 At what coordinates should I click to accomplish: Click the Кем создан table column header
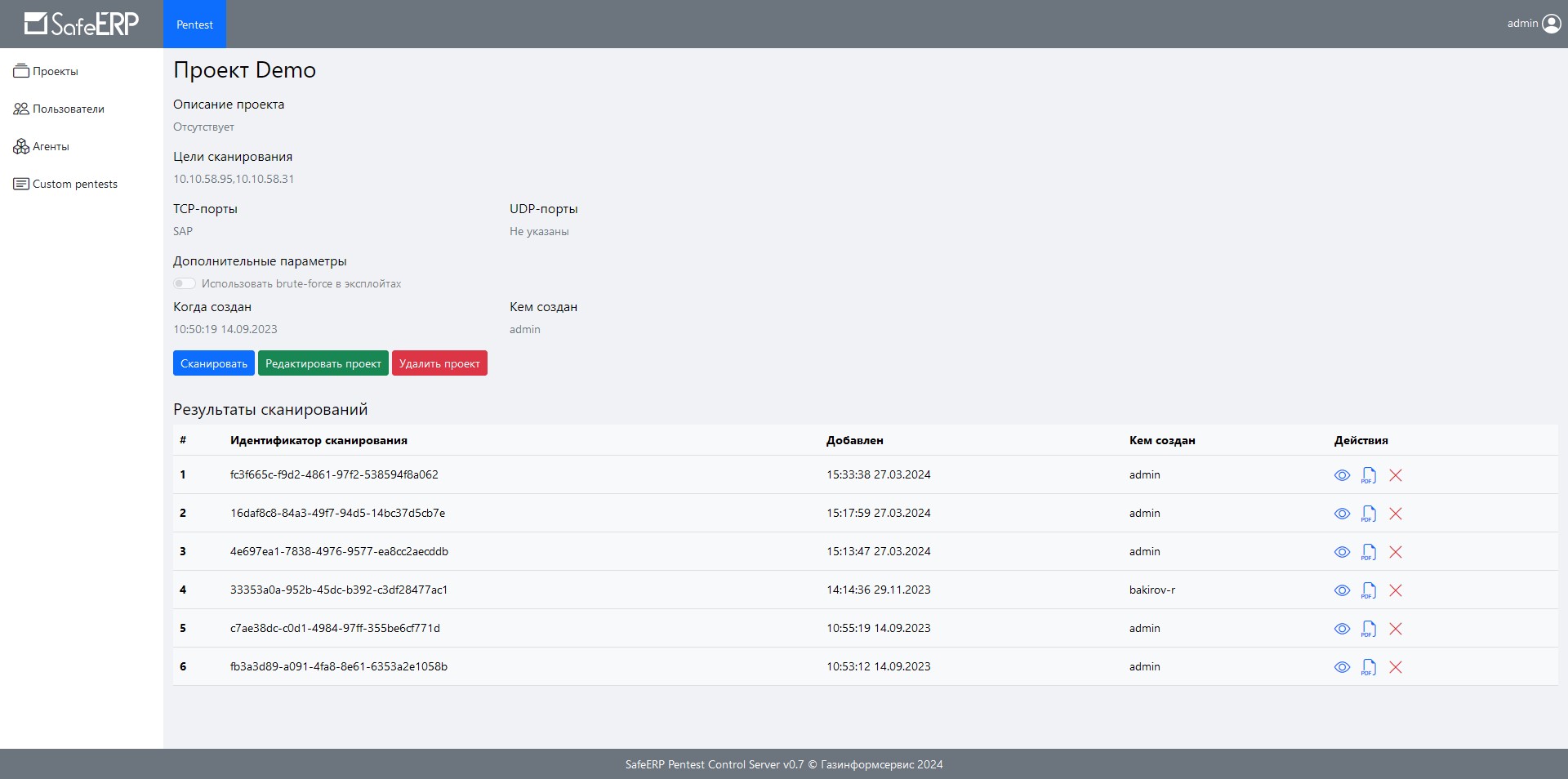[1162, 440]
